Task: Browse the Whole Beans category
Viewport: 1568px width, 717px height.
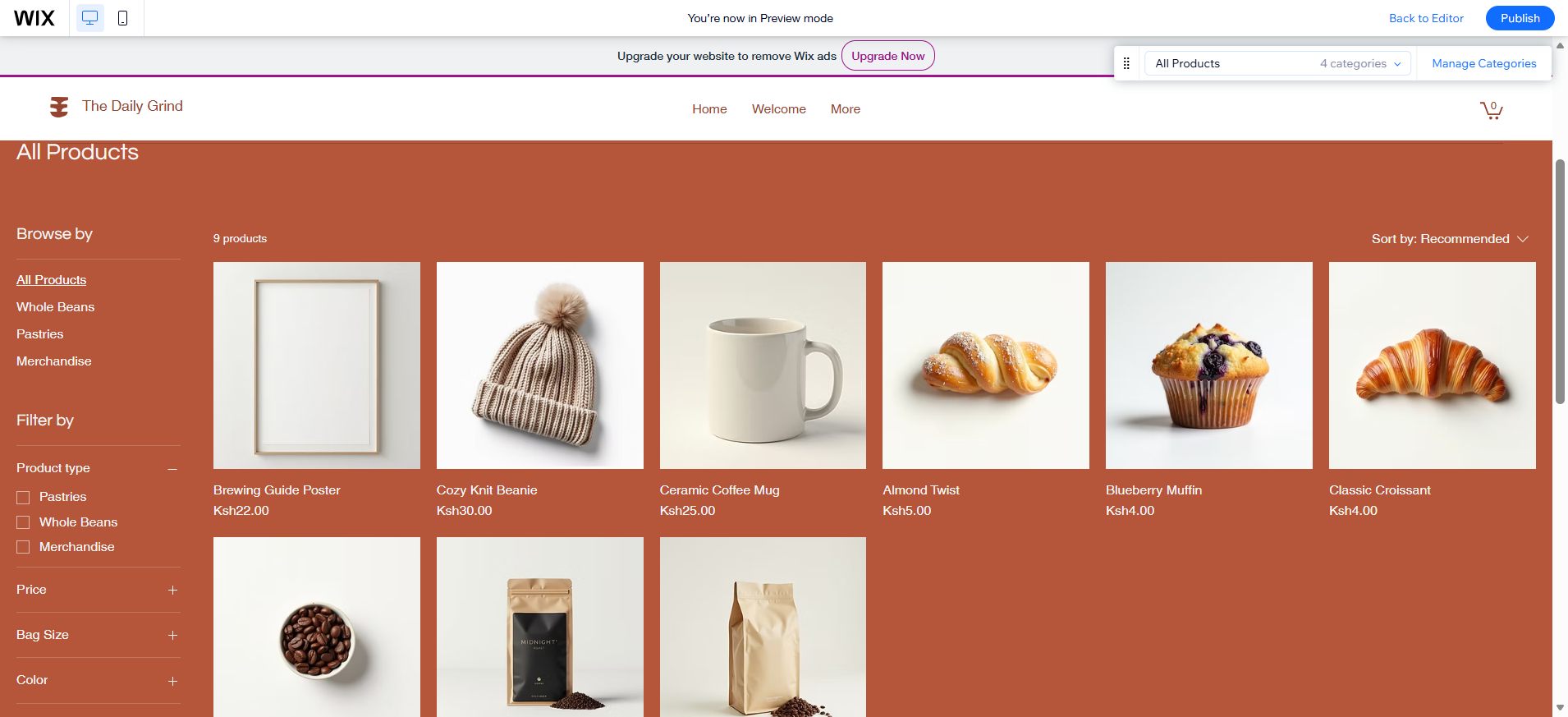Action: pyautogui.click(x=55, y=307)
